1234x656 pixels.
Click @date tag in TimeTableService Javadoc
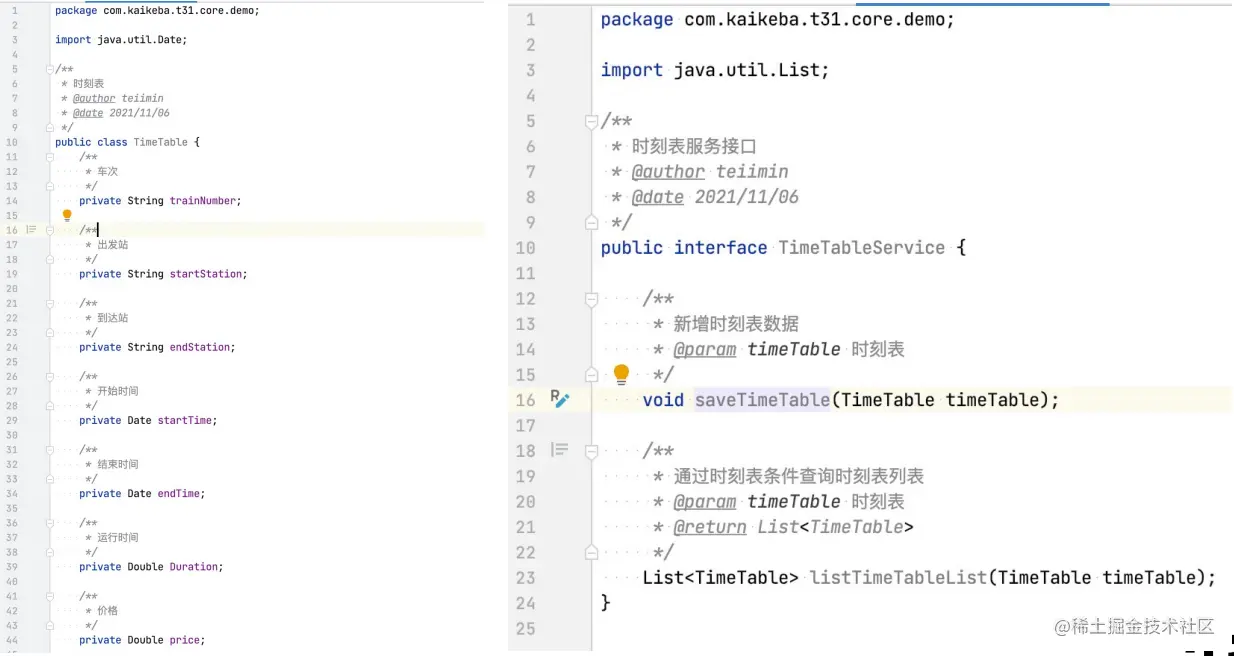point(658,197)
